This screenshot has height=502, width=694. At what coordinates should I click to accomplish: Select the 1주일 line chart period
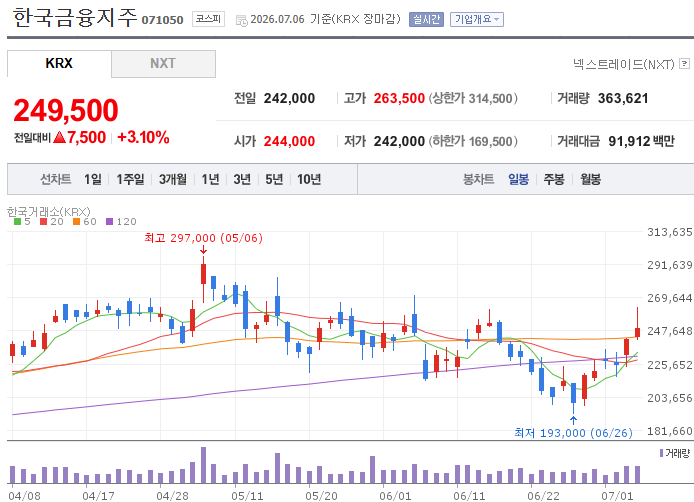(x=130, y=179)
